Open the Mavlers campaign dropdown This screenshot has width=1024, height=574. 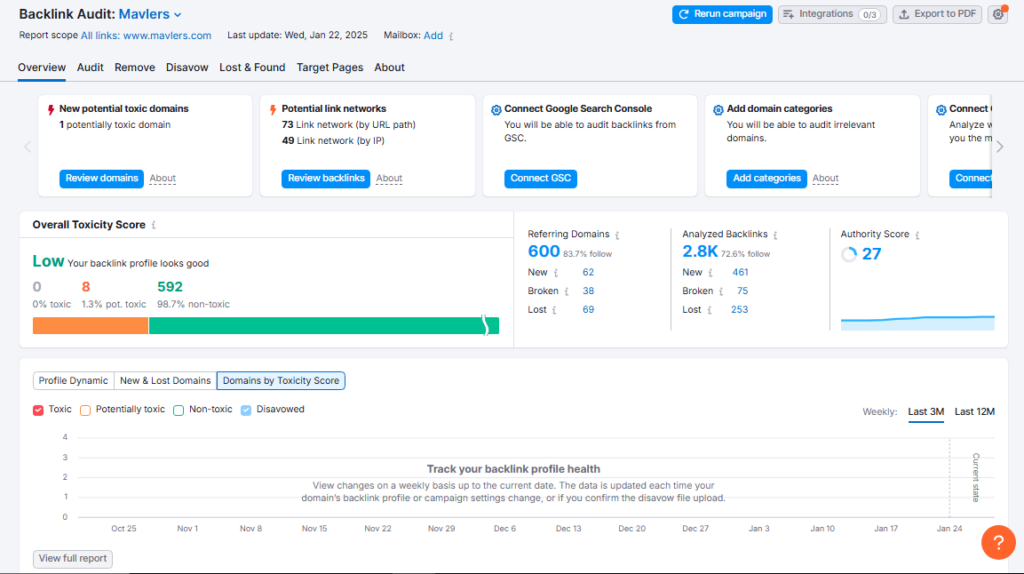tap(150, 14)
